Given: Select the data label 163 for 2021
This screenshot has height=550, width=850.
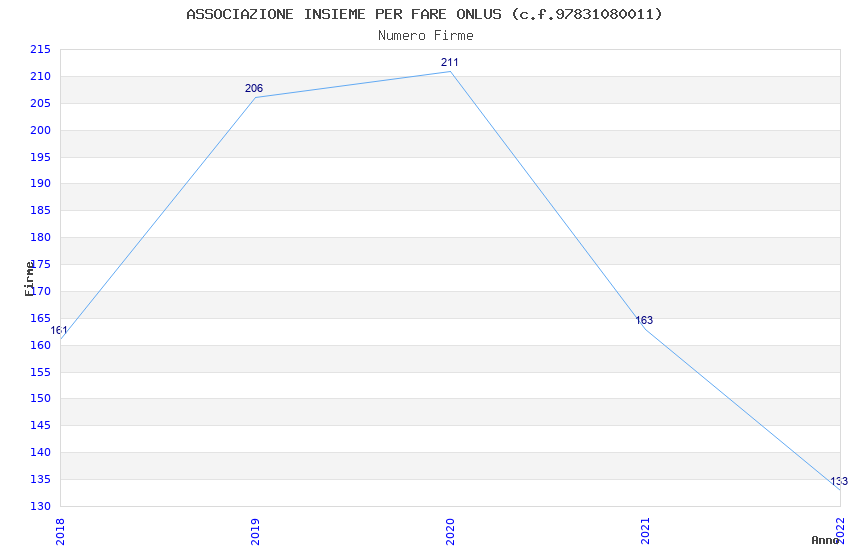Looking at the screenshot, I should [644, 320].
